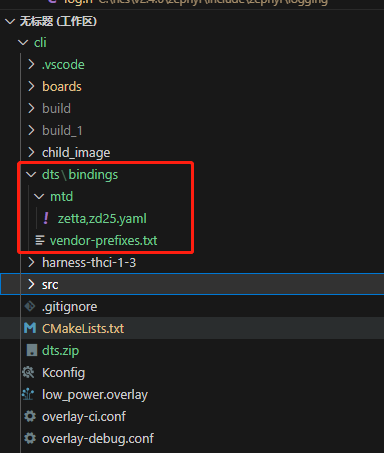Select the child_image folder
This screenshot has height=453, width=384.
[x=76, y=153]
